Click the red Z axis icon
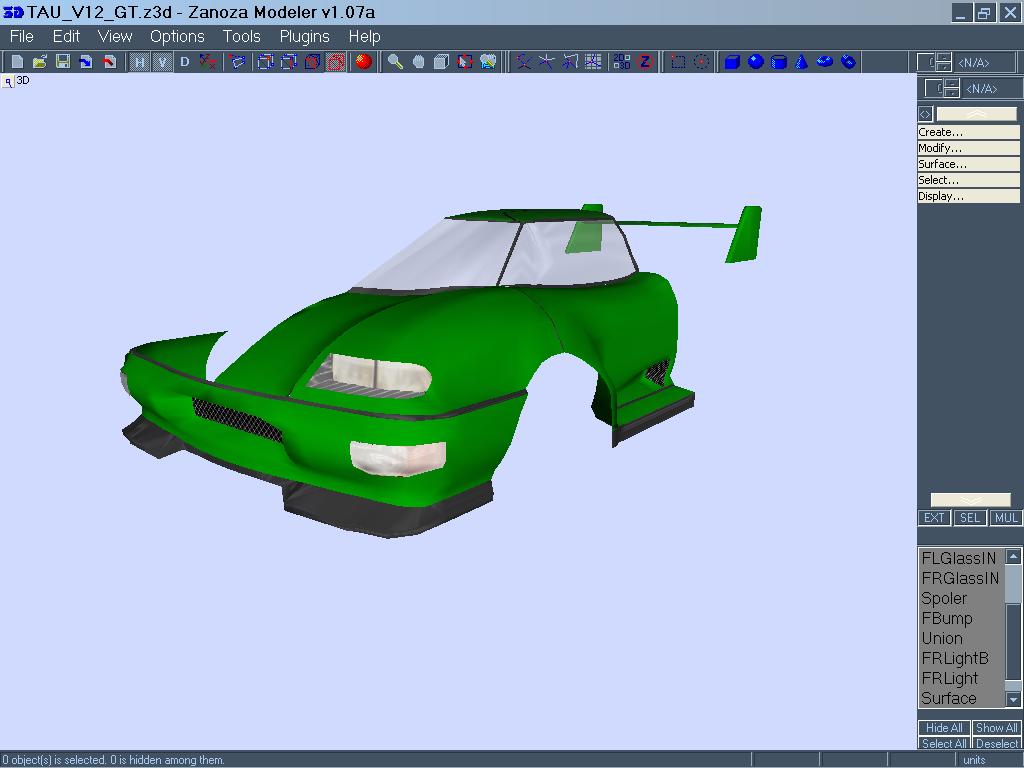Screen dimensions: 1024x768 [x=645, y=62]
